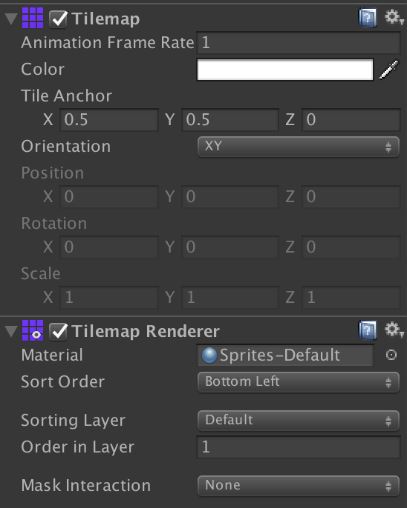Screen dimensions: 407x508
Task: Open Tilemap Renderer gear settings menu
Action: tap(394, 330)
